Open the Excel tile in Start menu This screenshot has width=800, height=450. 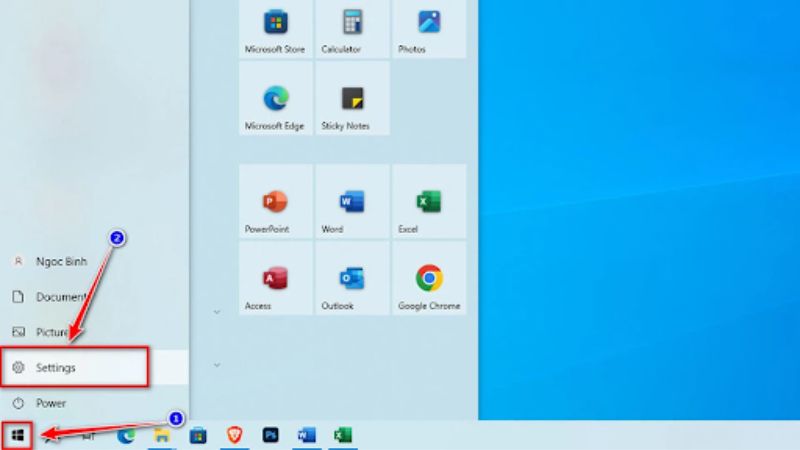click(429, 205)
